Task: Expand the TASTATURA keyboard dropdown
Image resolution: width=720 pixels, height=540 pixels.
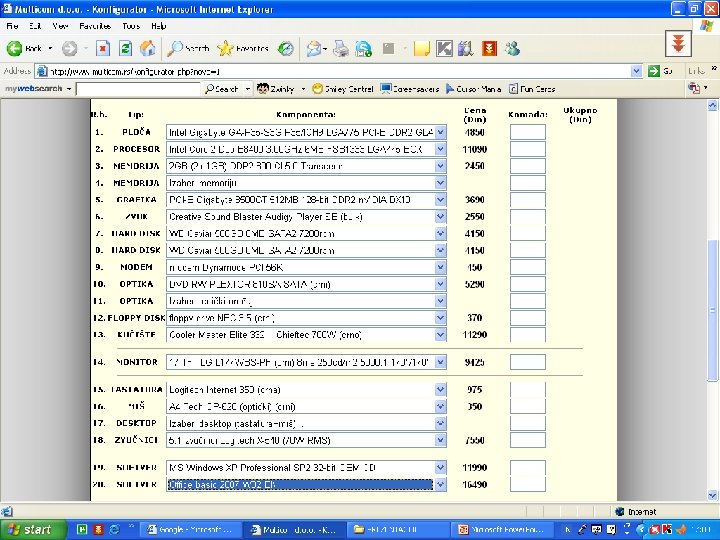Action: 440,390
